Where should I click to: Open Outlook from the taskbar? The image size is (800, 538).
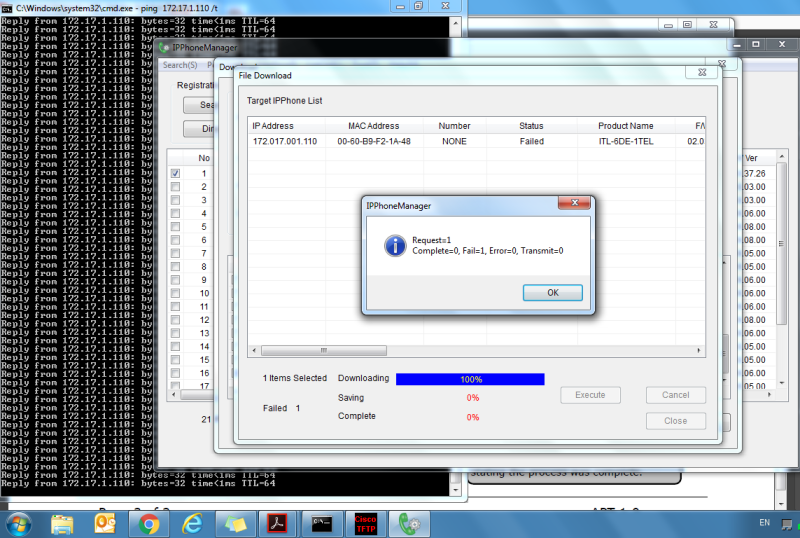105,525
